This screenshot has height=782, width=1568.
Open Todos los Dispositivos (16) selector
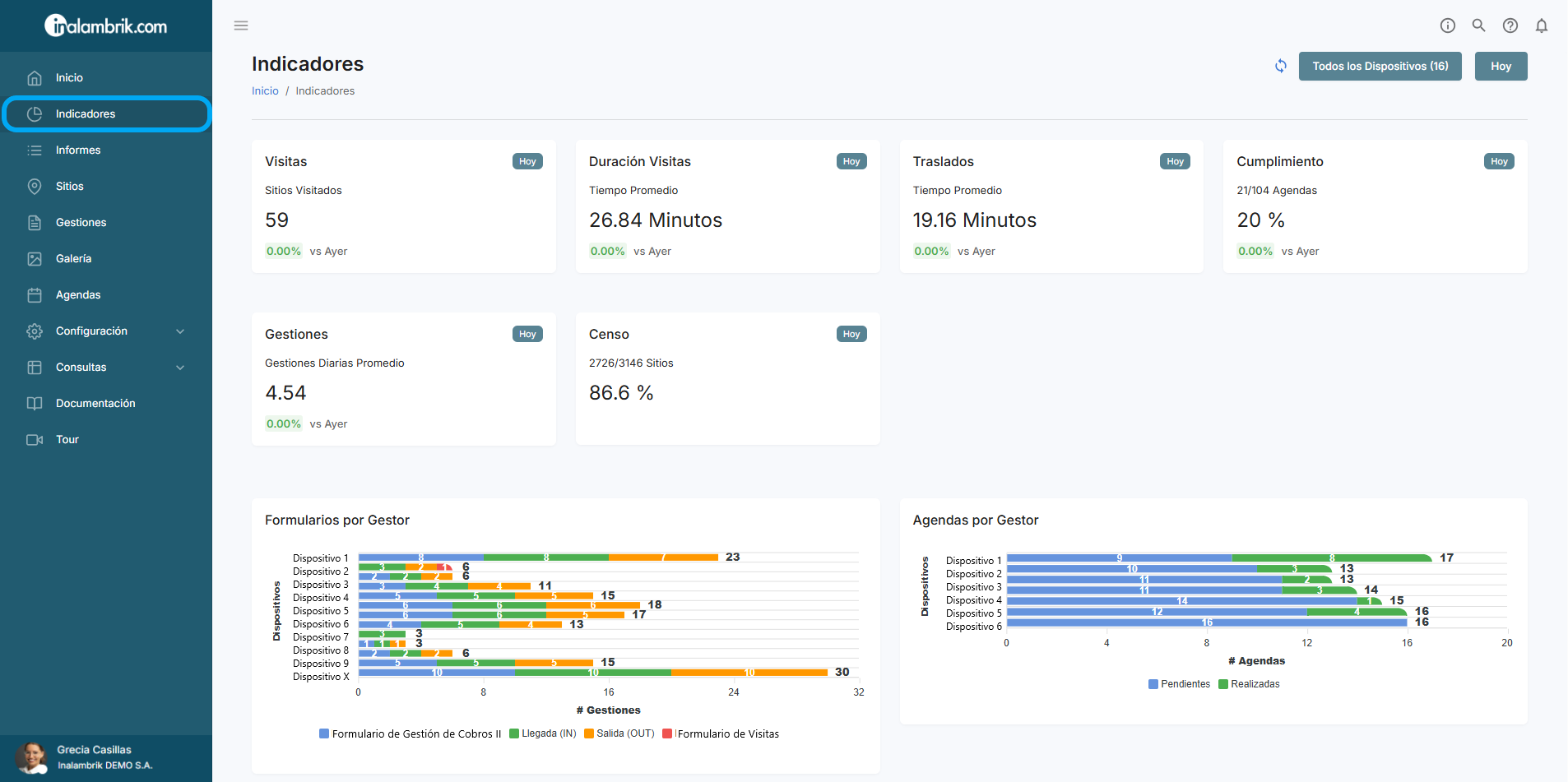point(1380,66)
